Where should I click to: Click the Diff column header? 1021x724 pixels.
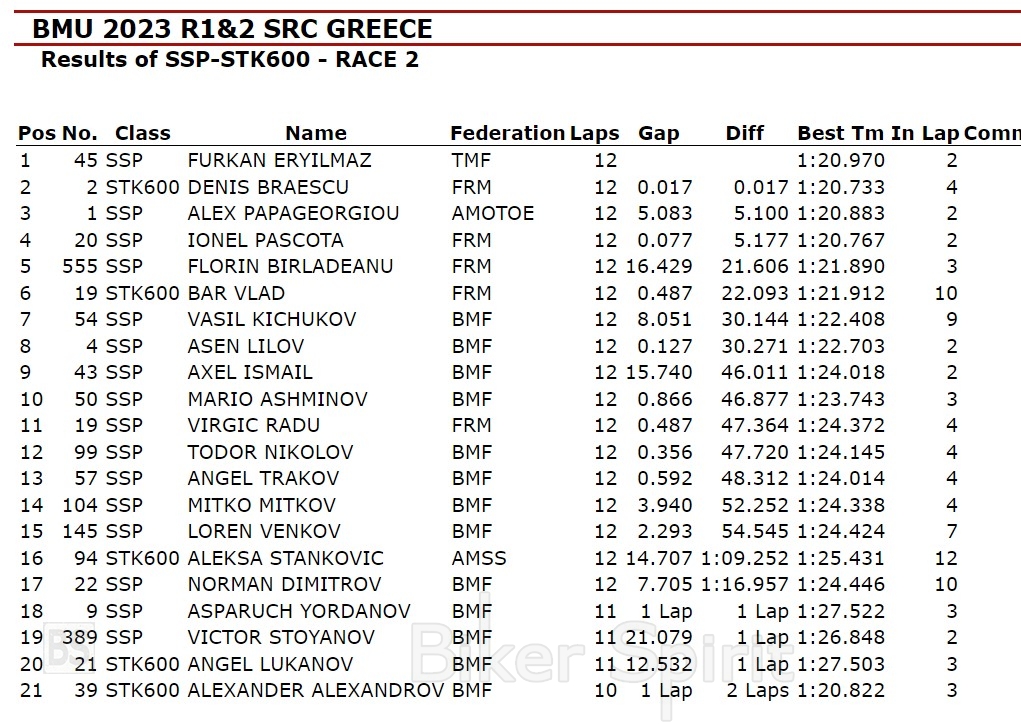[744, 133]
